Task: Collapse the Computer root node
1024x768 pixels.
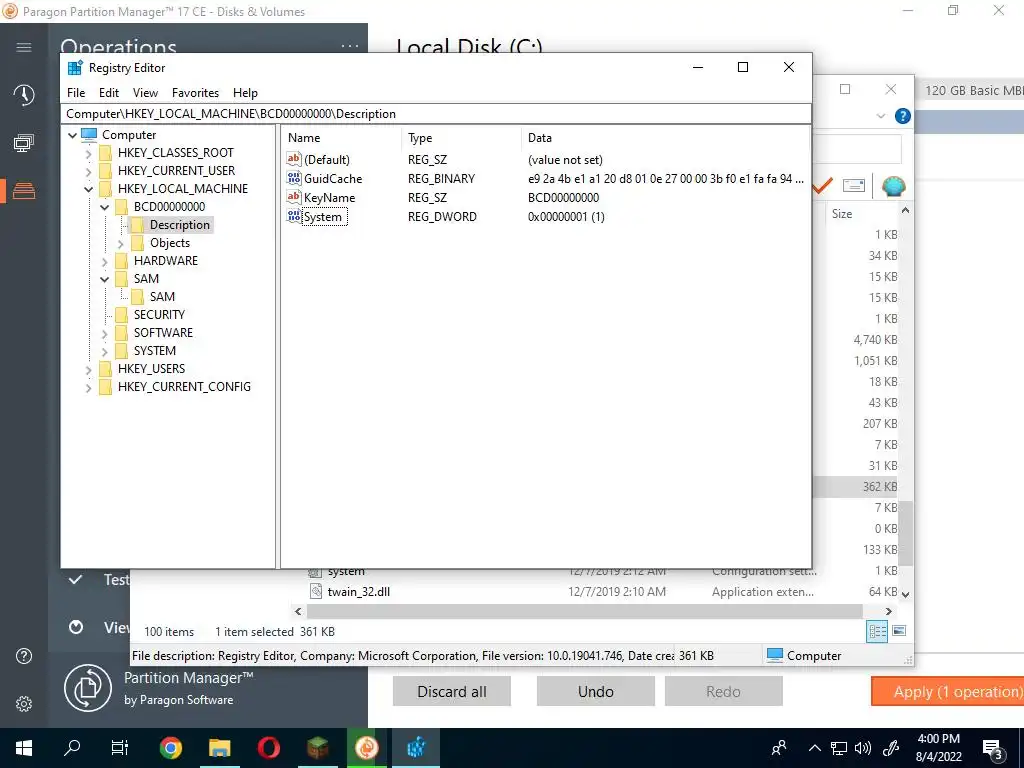Action: point(72,135)
